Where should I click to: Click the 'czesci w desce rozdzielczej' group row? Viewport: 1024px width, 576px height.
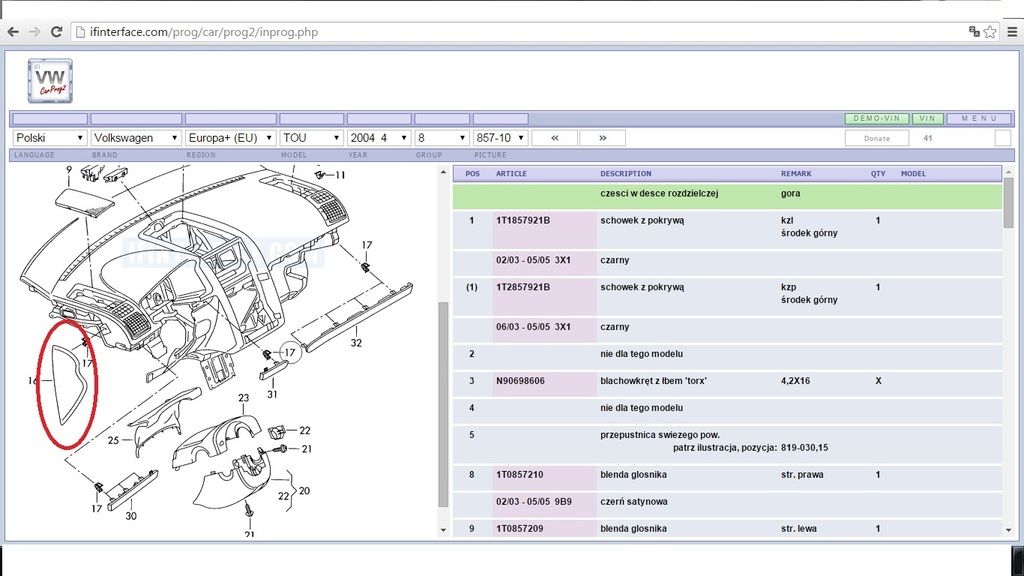(x=727, y=196)
